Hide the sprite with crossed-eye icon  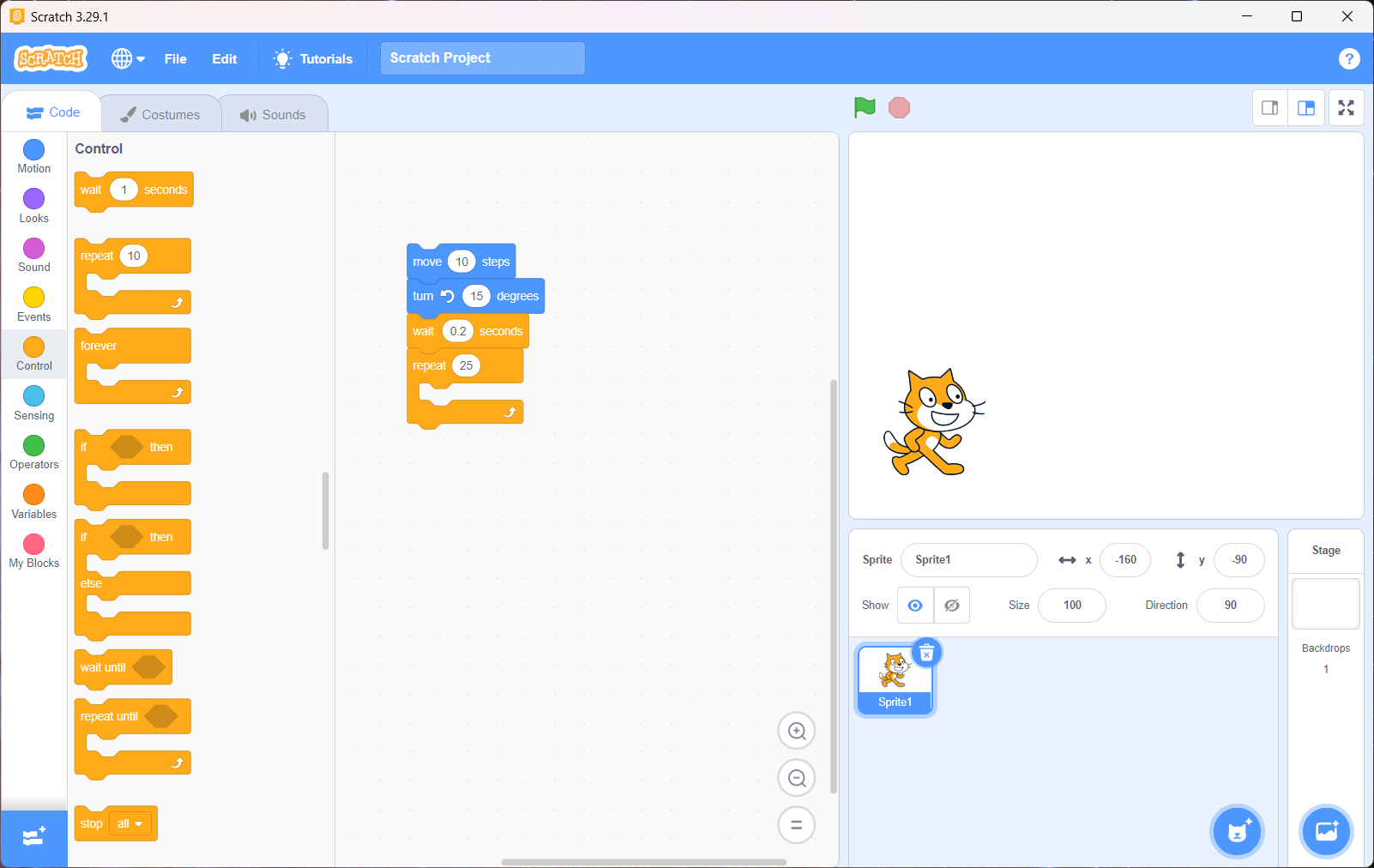click(952, 606)
